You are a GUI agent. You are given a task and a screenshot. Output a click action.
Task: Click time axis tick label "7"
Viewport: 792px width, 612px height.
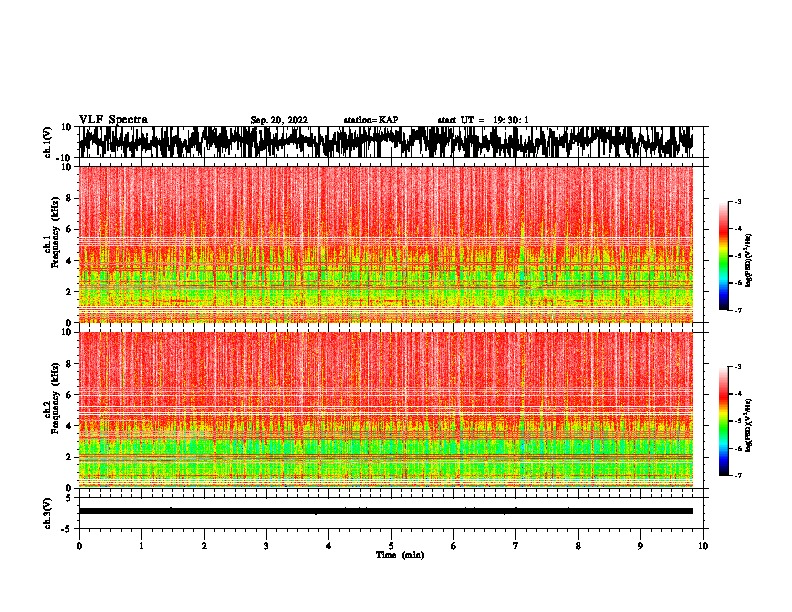tap(516, 546)
